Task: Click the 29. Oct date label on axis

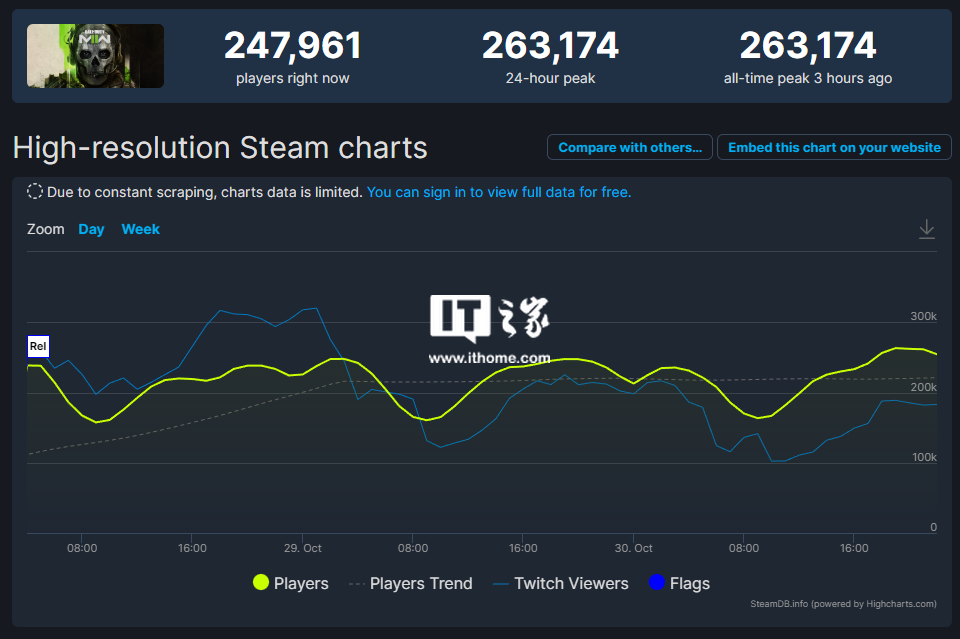Action: tap(302, 548)
